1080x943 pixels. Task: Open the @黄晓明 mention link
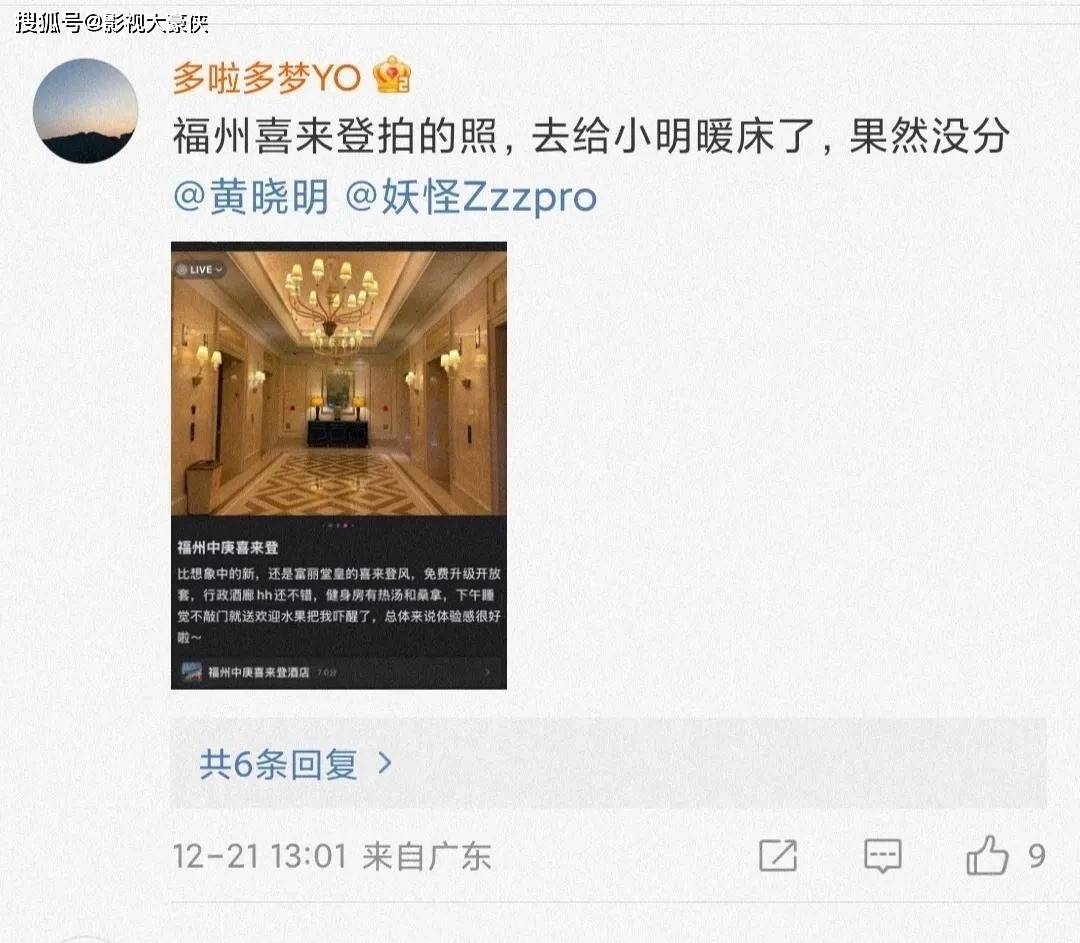[251, 197]
